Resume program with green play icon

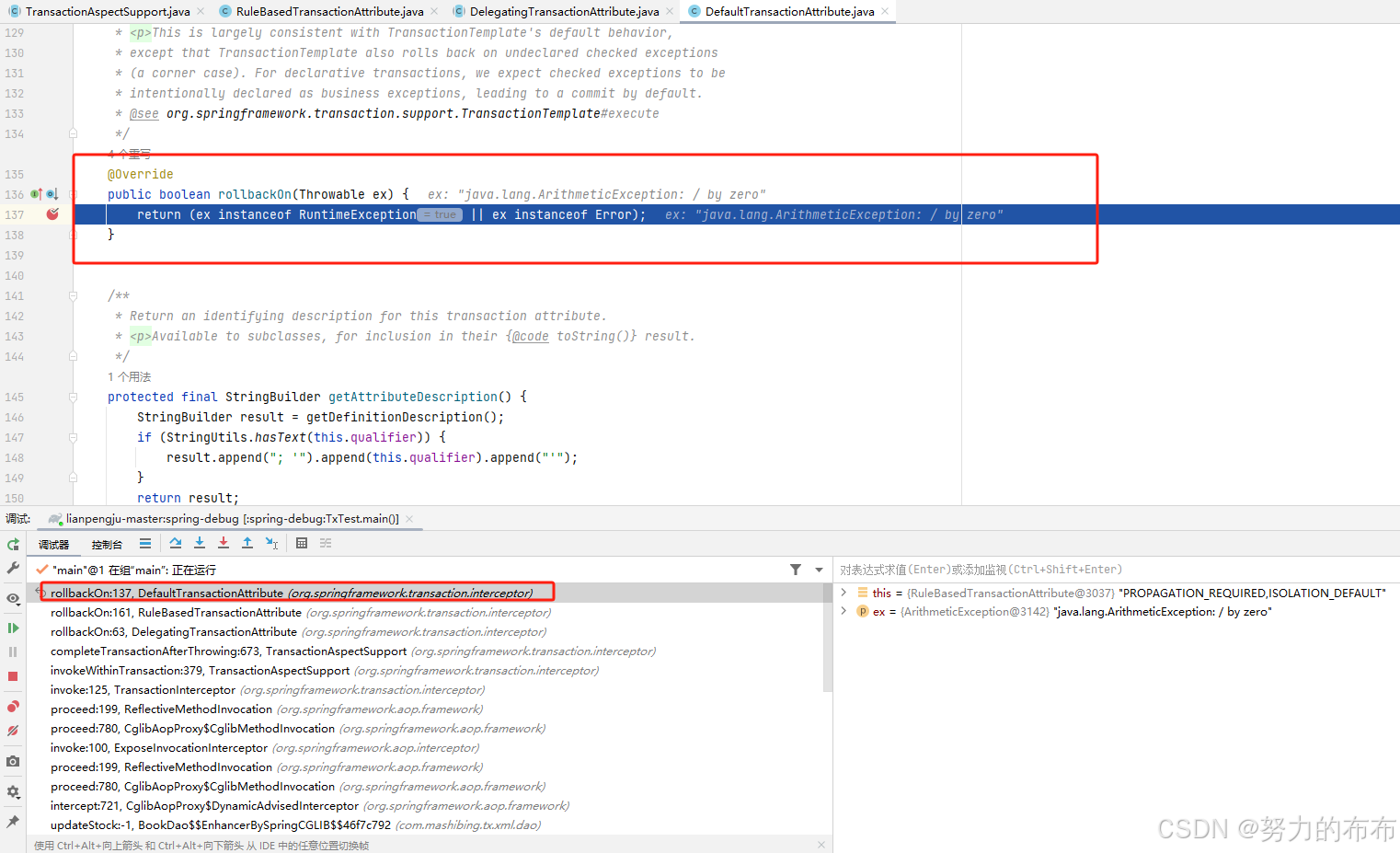pyautogui.click(x=13, y=628)
